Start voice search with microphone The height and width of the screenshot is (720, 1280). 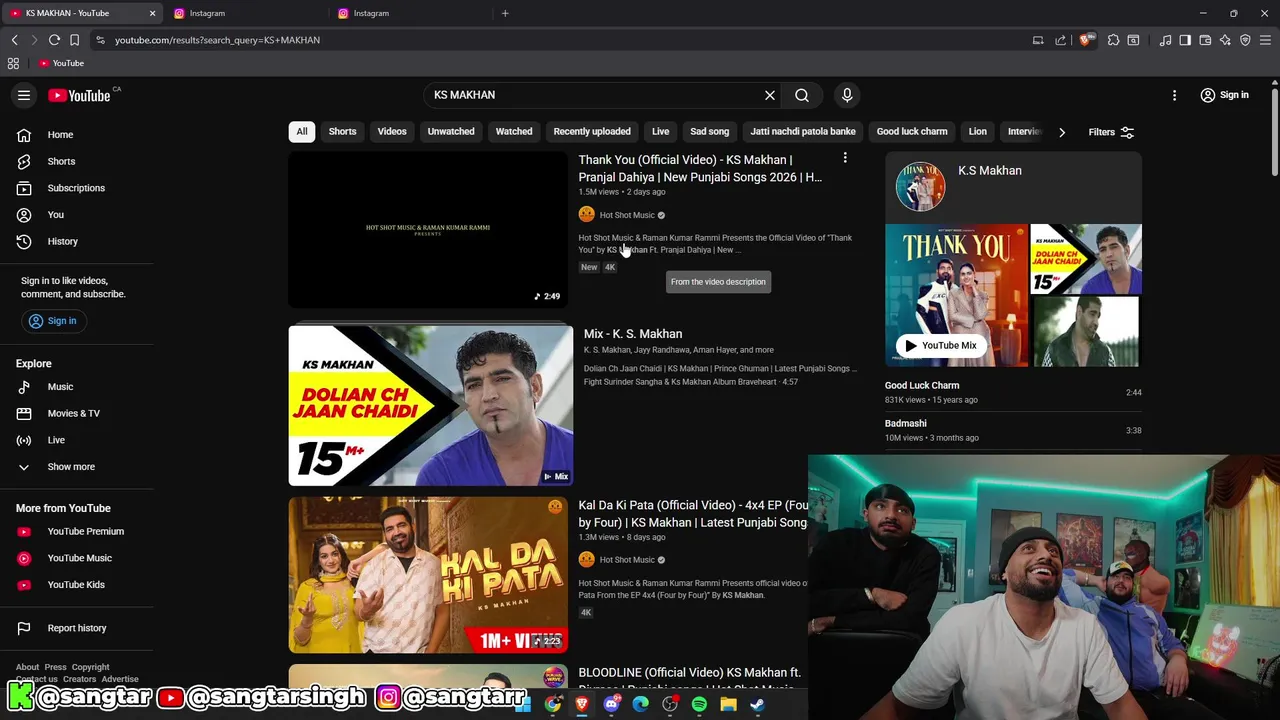click(847, 95)
